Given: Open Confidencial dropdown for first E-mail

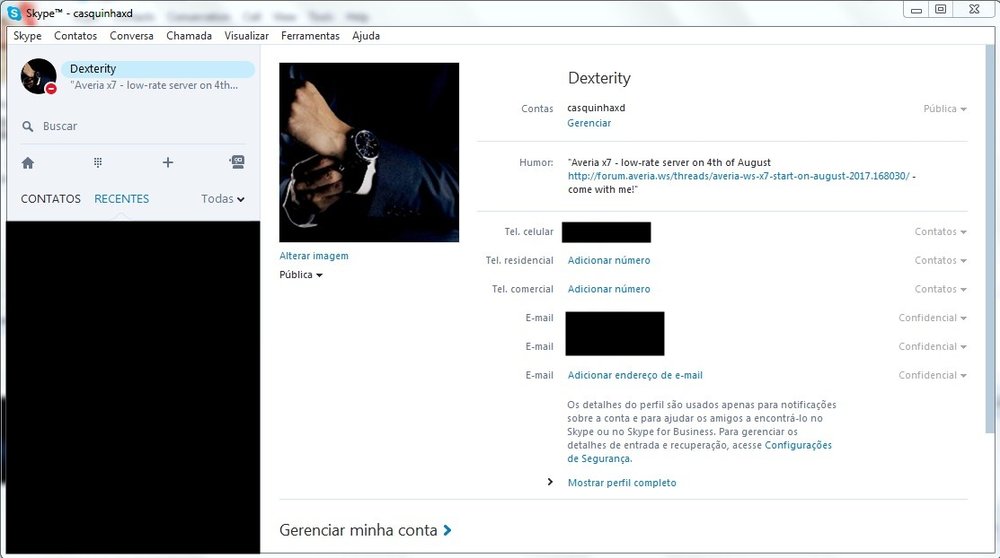Looking at the screenshot, I should pos(932,318).
